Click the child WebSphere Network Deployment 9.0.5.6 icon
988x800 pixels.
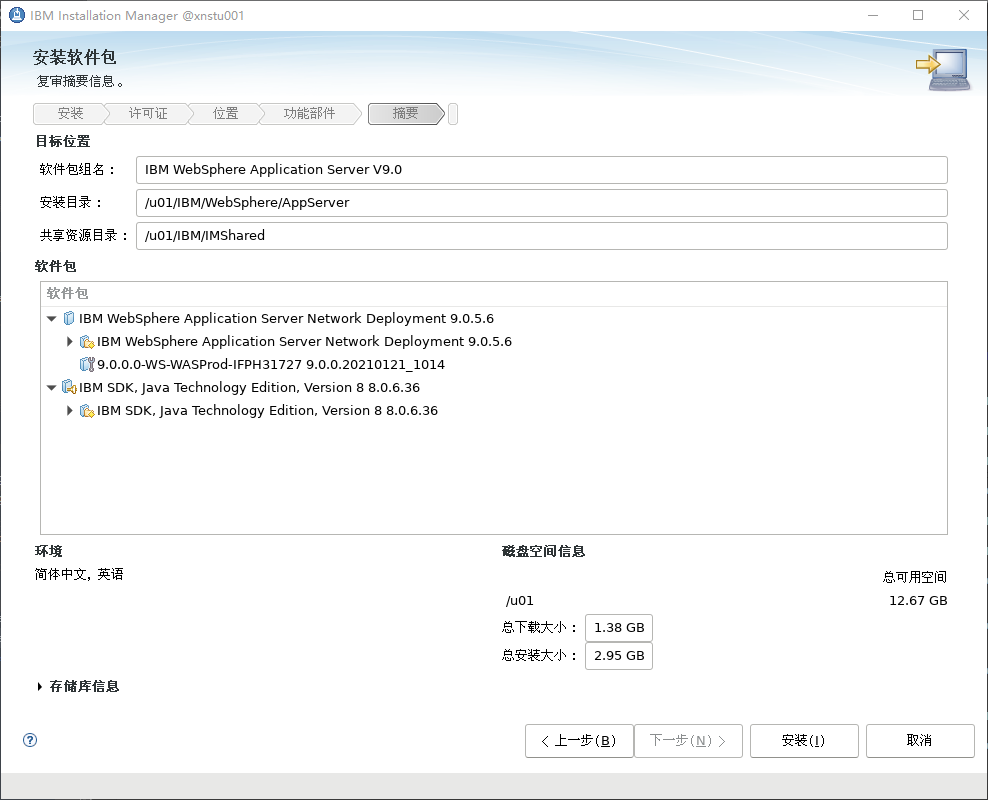tap(87, 341)
